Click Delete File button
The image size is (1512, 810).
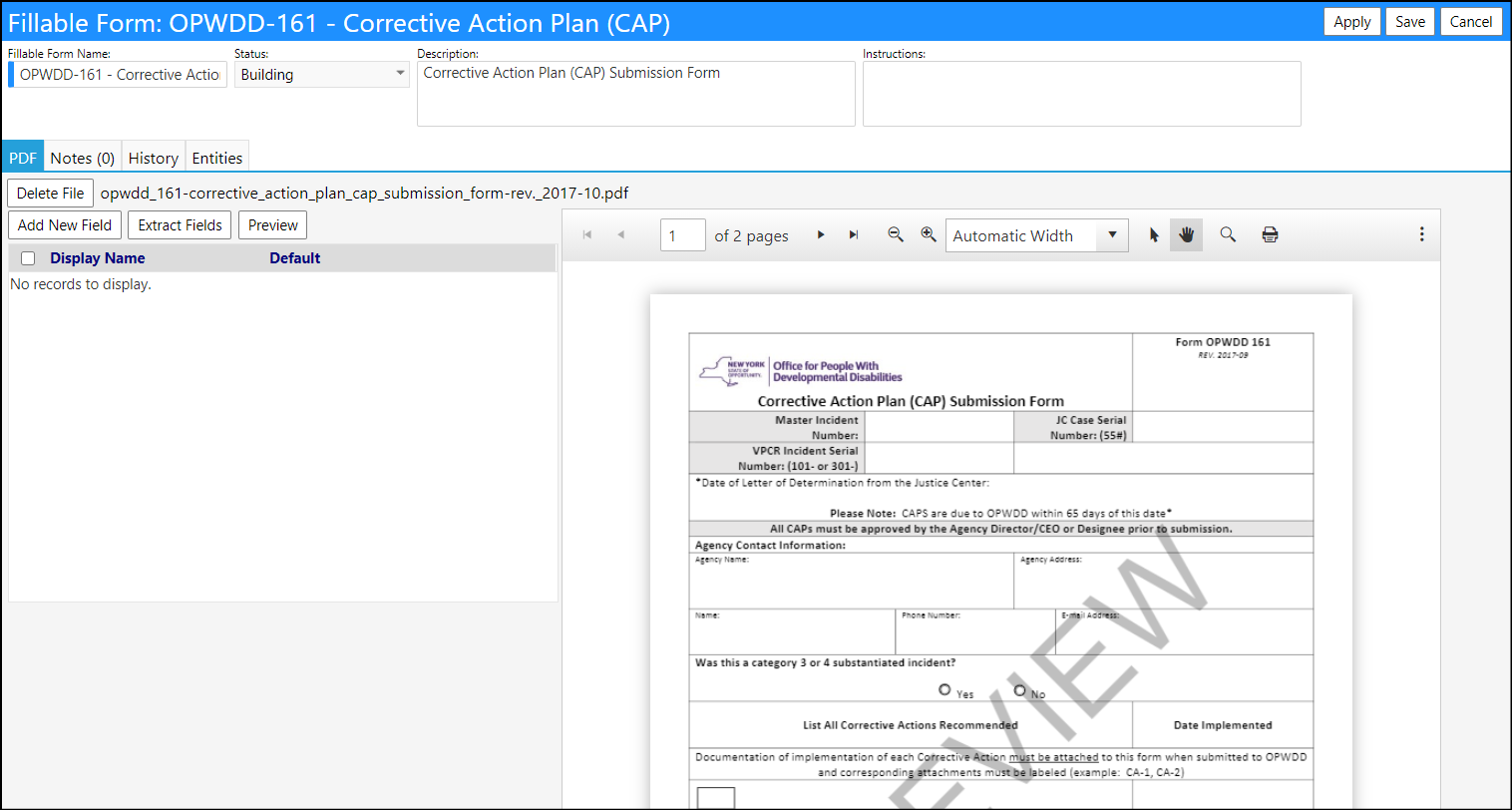[51, 194]
